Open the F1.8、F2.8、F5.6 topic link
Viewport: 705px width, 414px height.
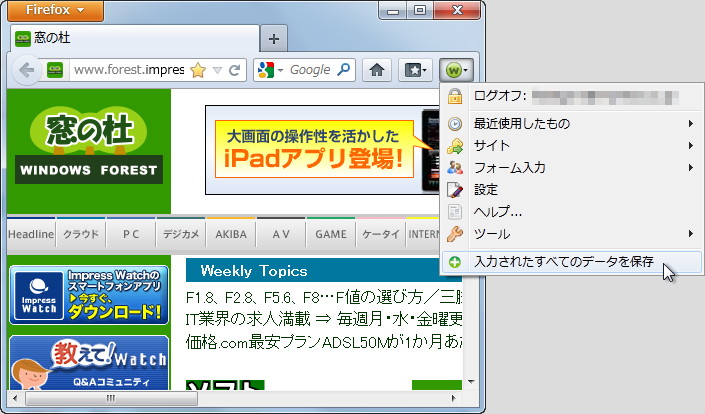pyautogui.click(x=324, y=297)
